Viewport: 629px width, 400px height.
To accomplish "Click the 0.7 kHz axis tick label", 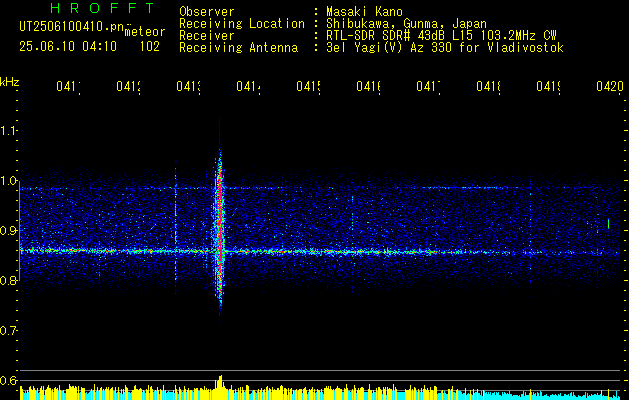I will (8, 331).
